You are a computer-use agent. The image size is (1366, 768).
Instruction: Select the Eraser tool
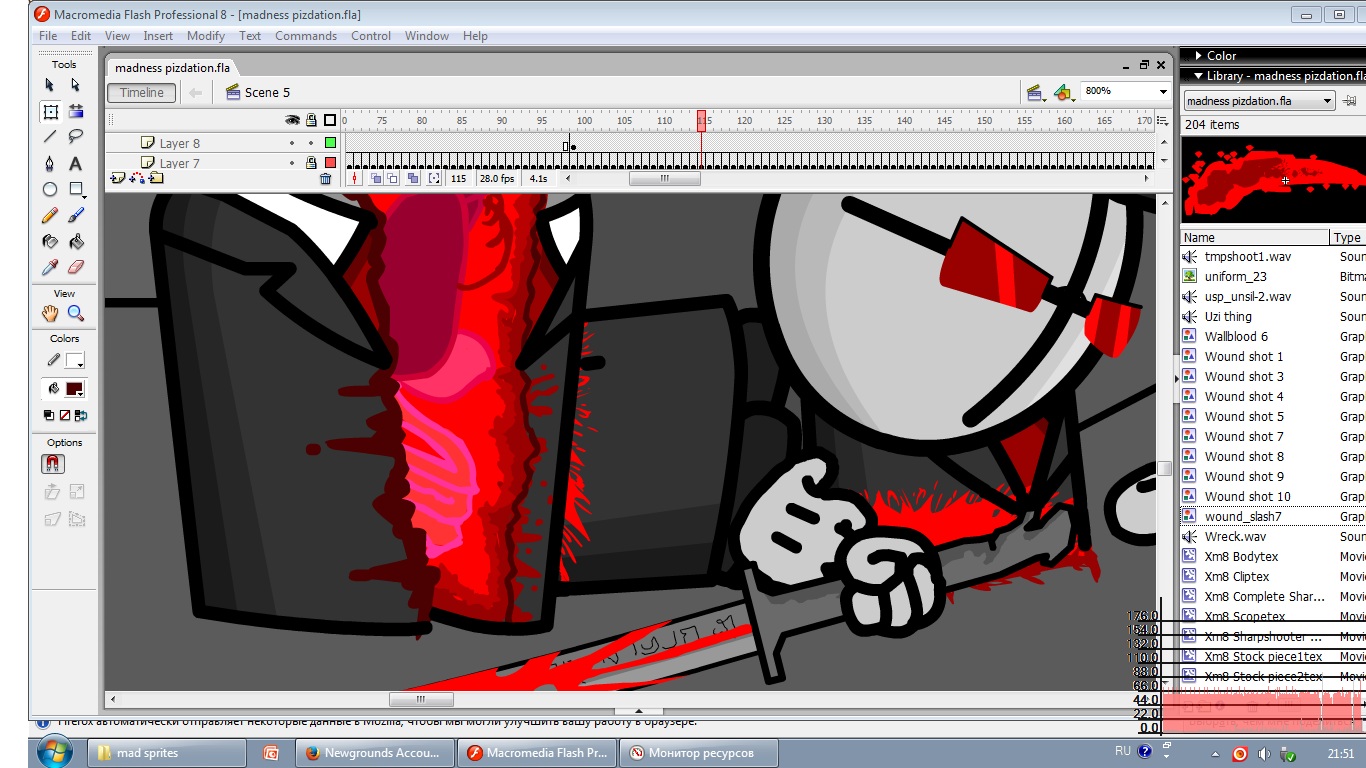pos(76,267)
